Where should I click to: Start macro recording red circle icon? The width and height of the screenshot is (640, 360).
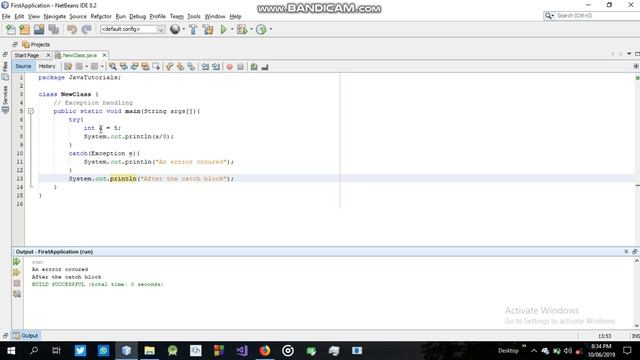229,67
